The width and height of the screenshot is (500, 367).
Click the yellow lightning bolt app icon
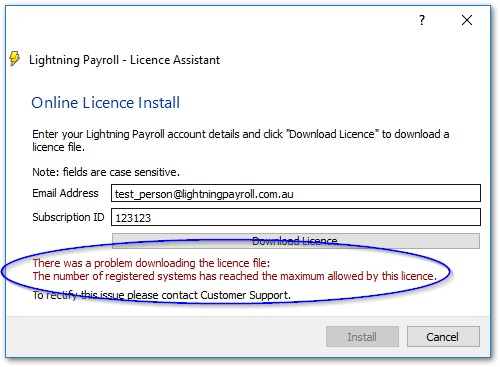[15, 58]
